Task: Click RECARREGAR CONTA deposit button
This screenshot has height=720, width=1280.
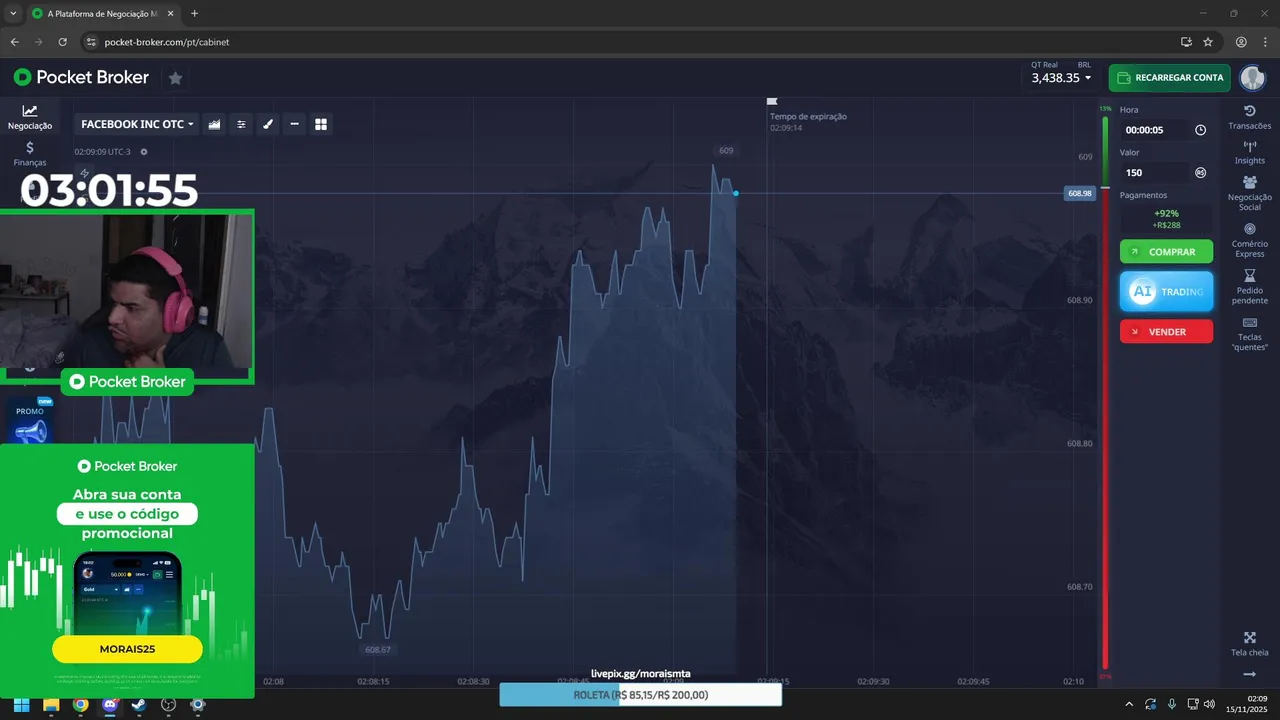Action: pyautogui.click(x=1169, y=77)
